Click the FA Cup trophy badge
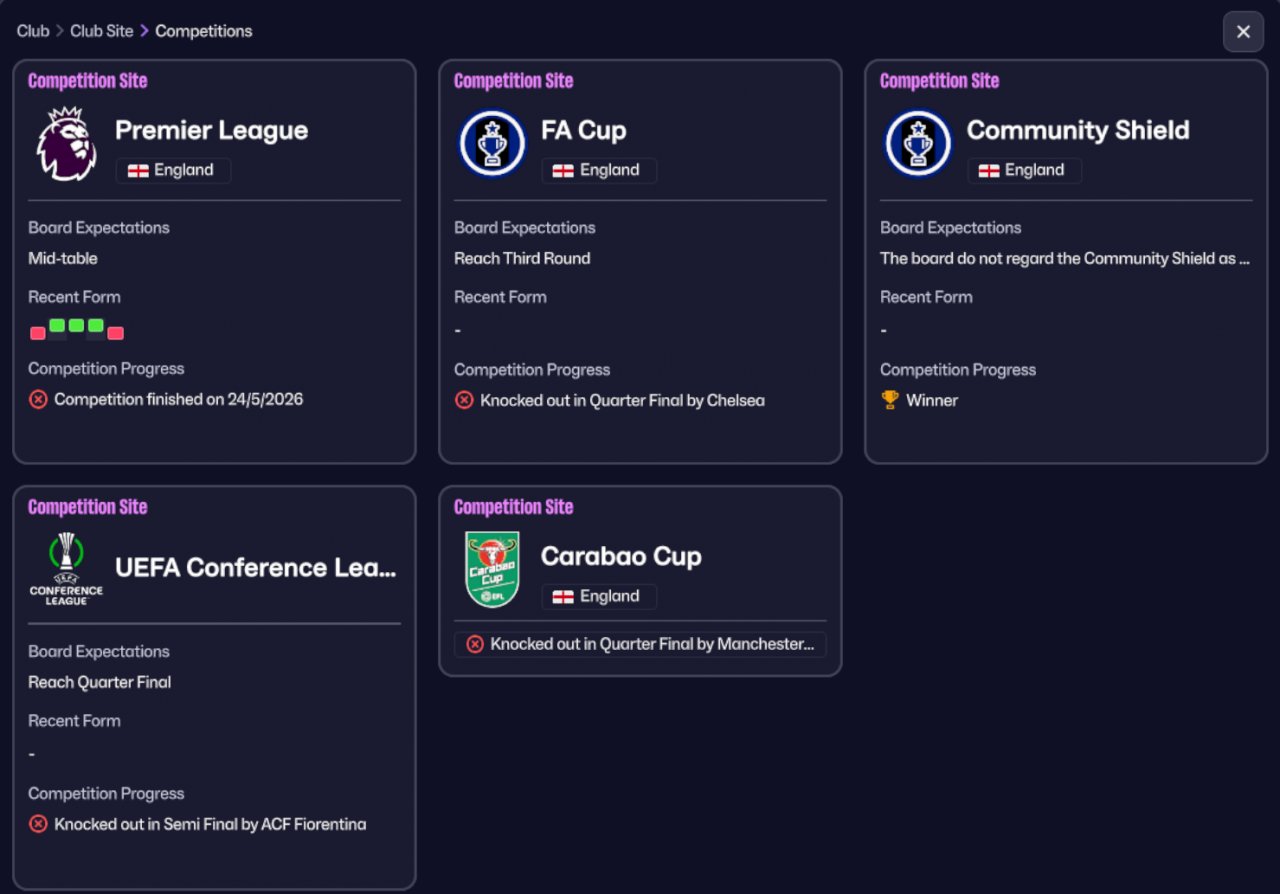 492,144
